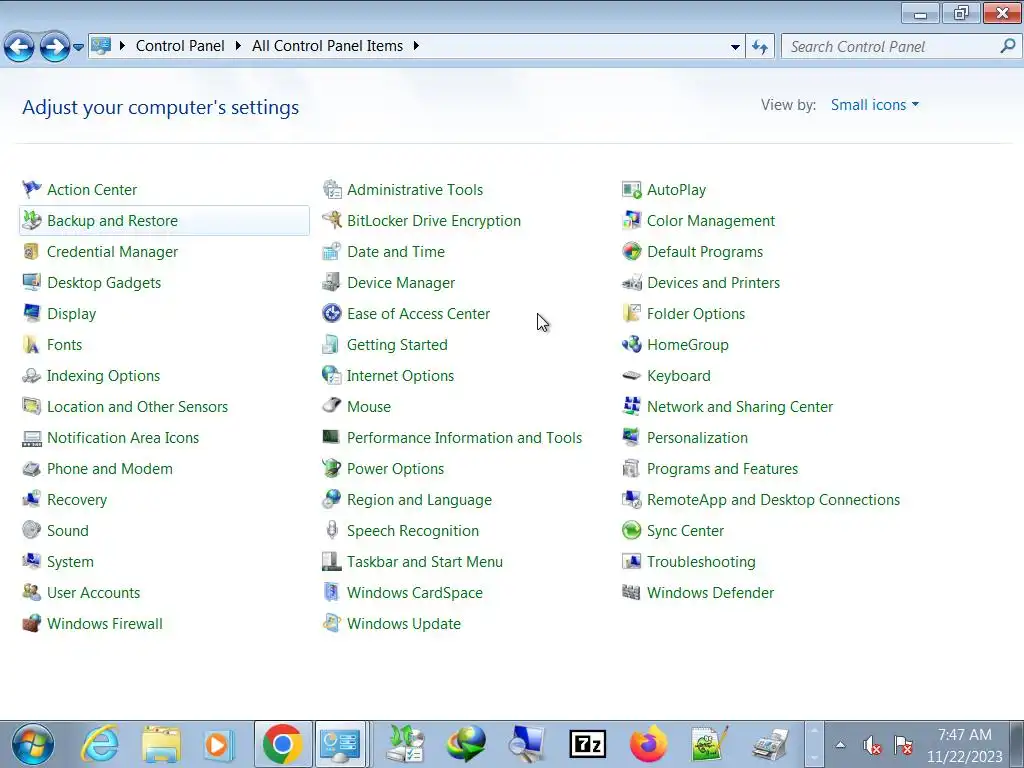Click the Default Programs icon
This screenshot has width=1024, height=768.
pos(632,251)
